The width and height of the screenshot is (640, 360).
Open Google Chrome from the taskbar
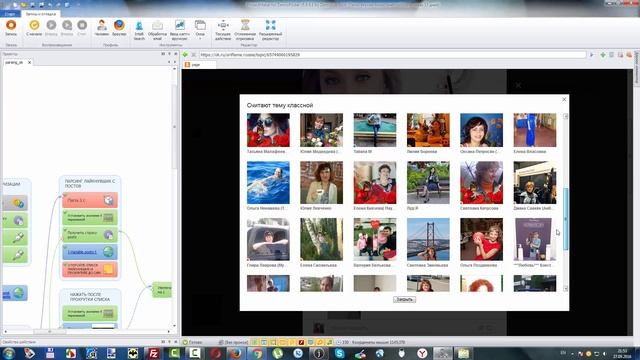pyautogui.click(x=257, y=353)
